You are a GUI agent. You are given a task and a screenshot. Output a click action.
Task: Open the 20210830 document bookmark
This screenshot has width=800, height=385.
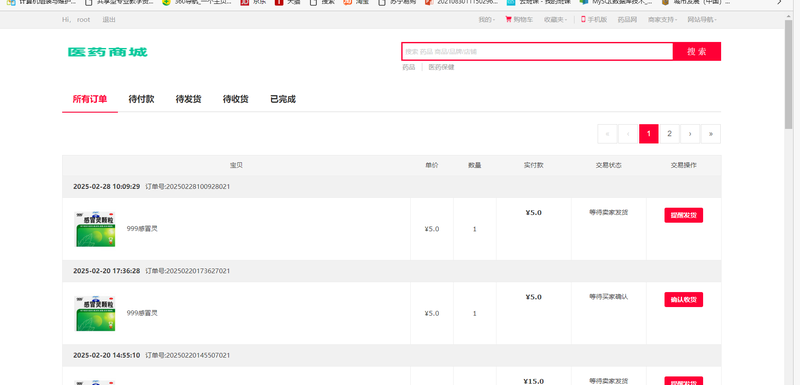pos(462,2)
